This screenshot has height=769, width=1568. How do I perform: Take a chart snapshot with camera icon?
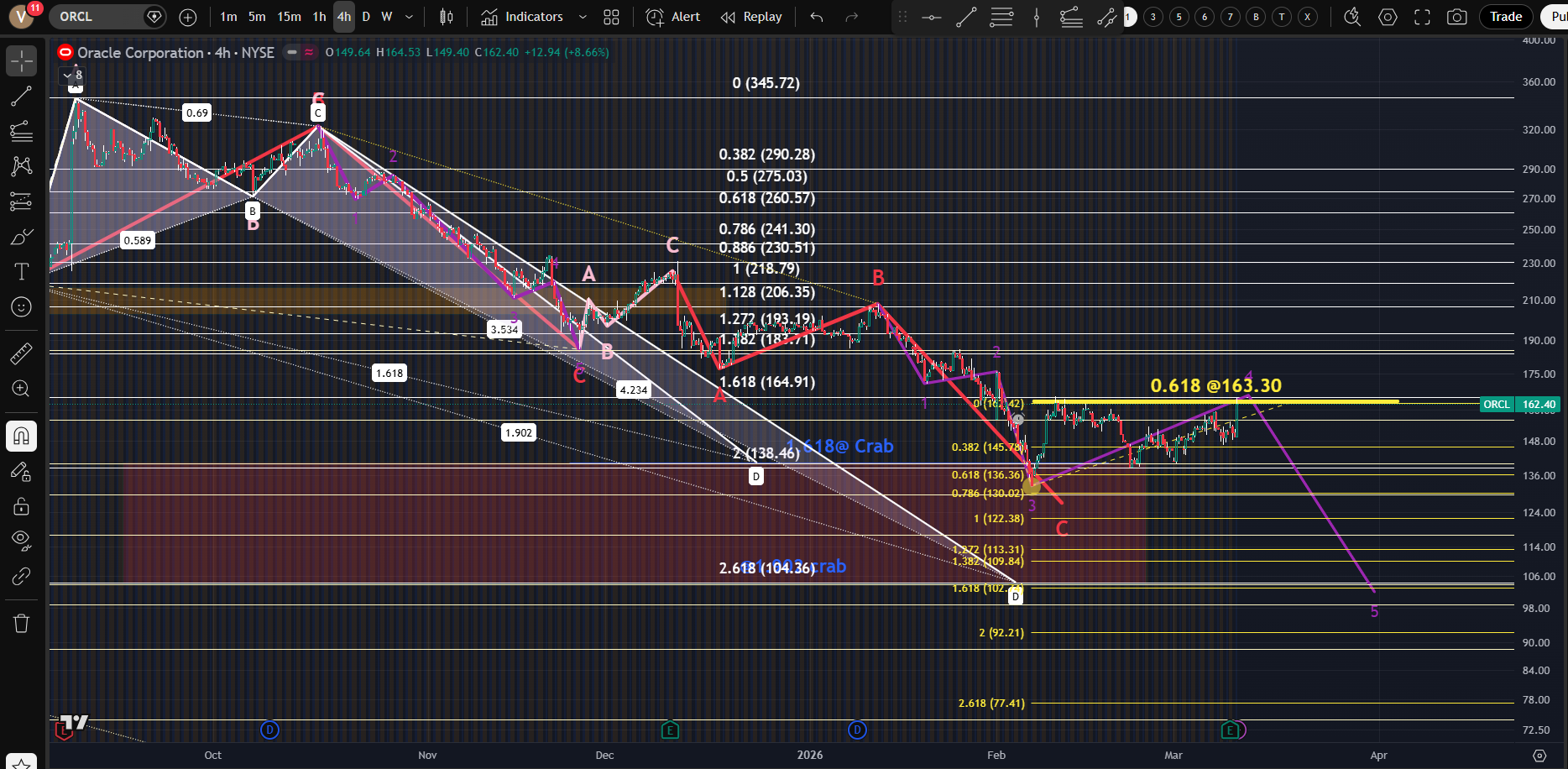coord(1457,17)
